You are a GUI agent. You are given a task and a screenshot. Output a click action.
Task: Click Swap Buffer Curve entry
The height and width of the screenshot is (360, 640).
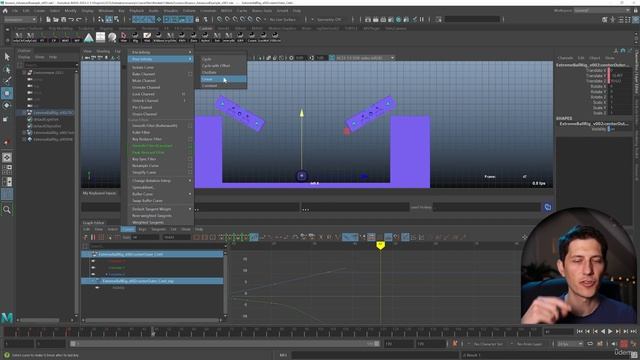147,201
